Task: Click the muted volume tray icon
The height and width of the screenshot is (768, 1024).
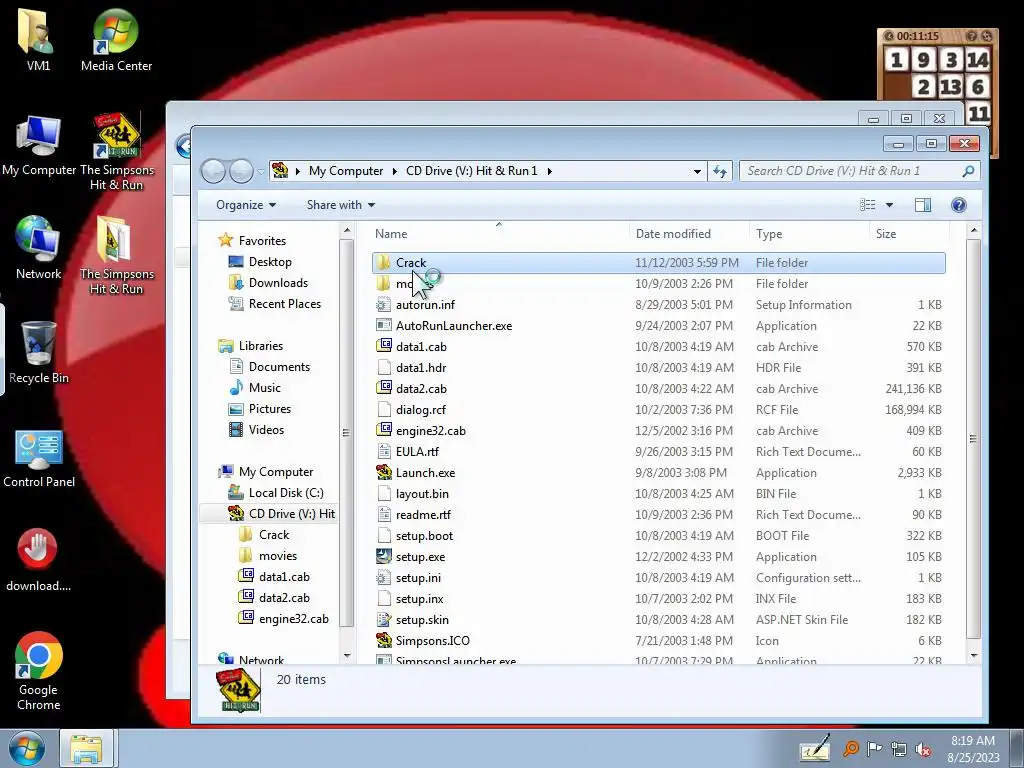Action: coord(923,749)
